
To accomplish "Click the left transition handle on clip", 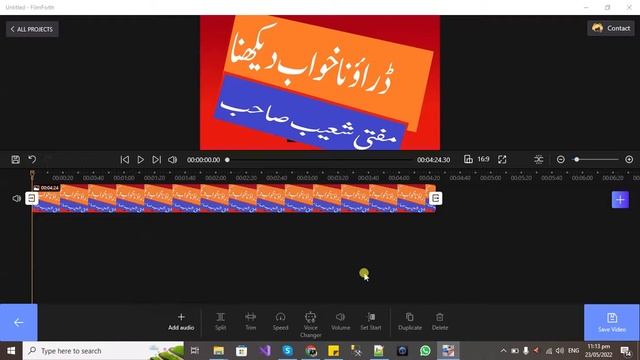I will 31,198.
